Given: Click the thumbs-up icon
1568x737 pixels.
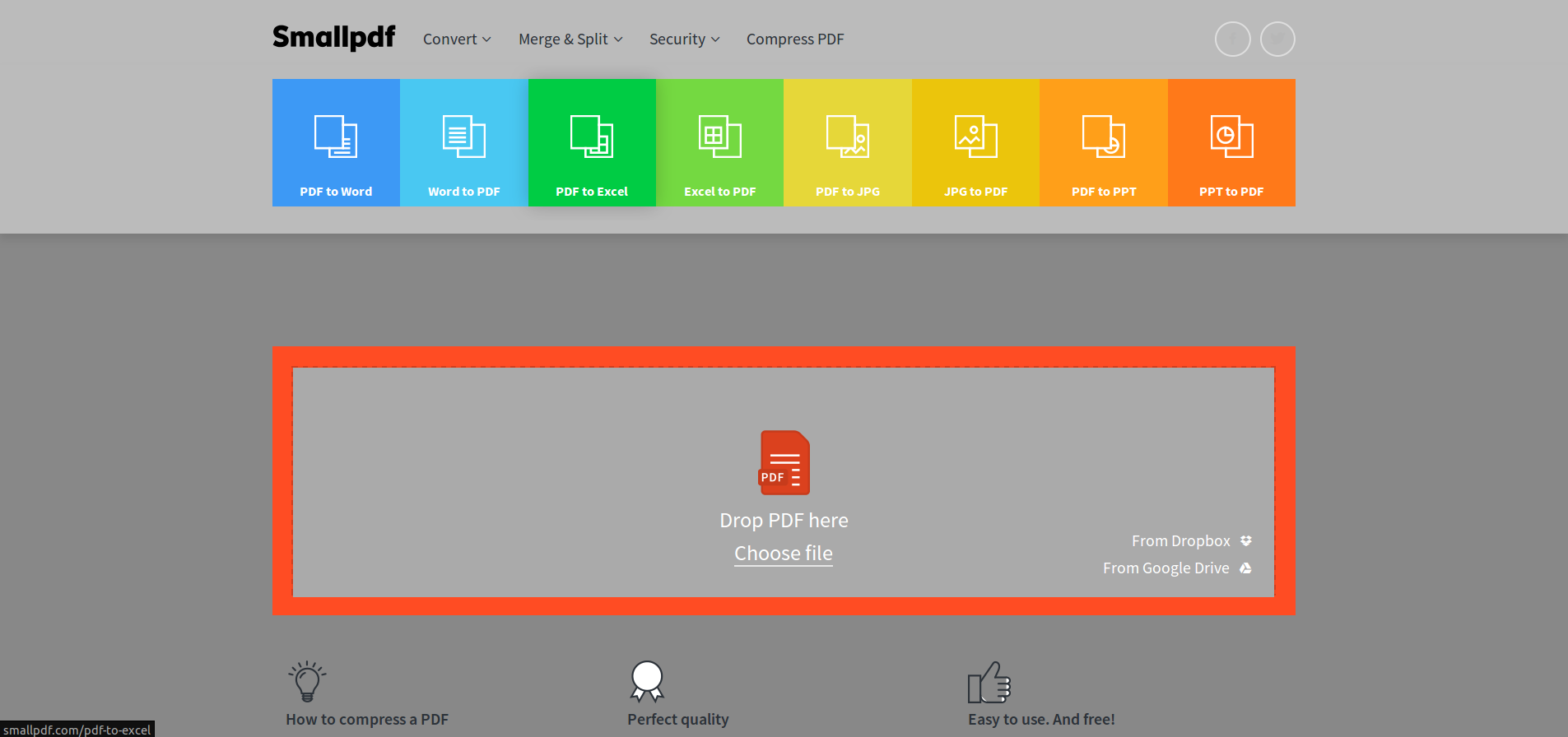Looking at the screenshot, I should (989, 682).
